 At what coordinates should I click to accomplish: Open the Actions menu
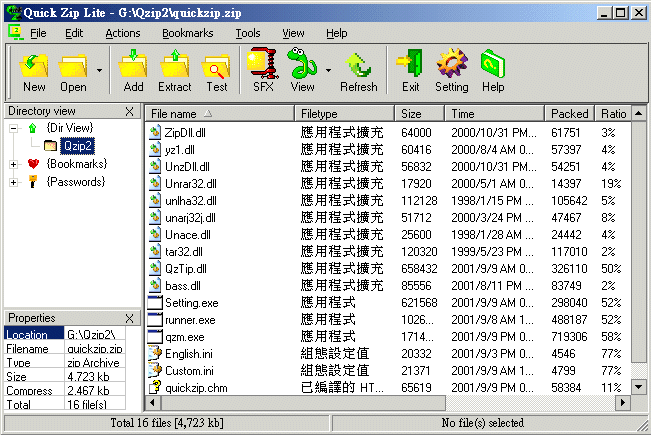coord(122,33)
